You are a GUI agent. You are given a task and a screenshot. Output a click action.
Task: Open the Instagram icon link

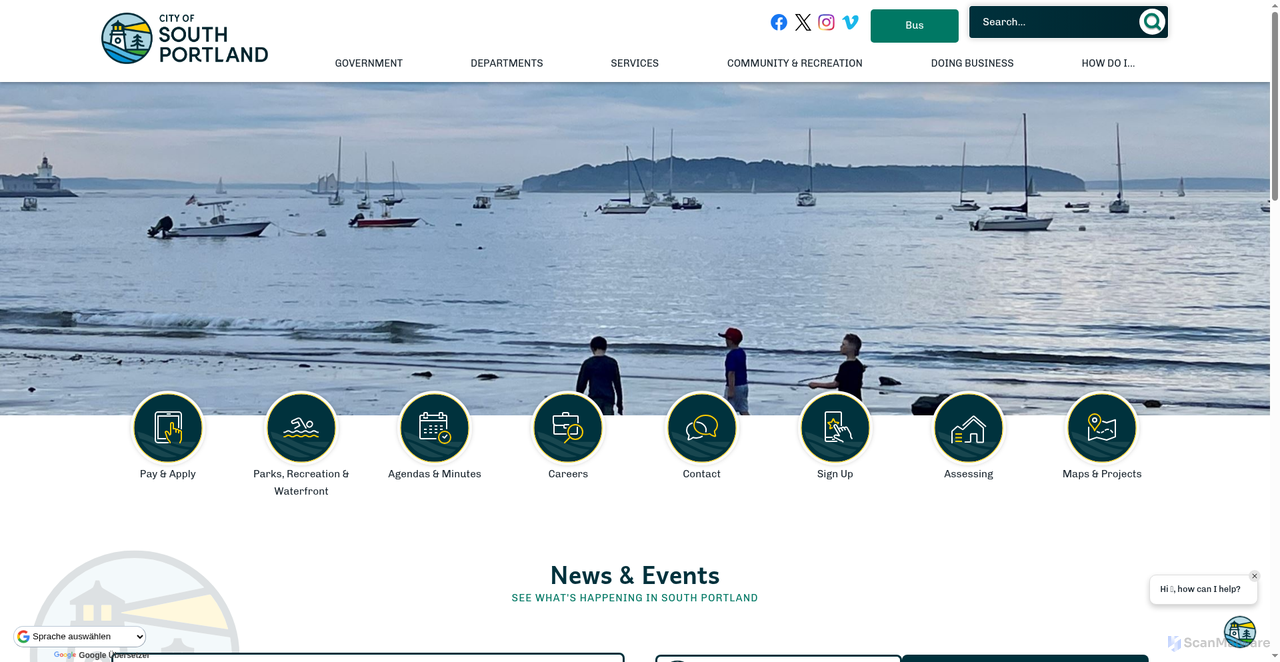coord(826,22)
